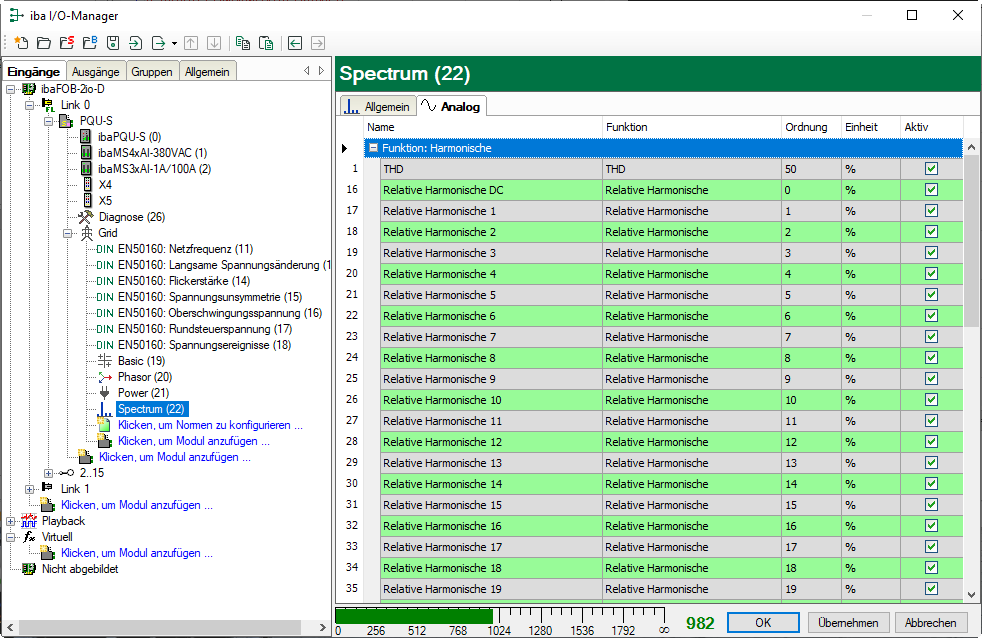
Task: Open the Allgemein tab in Spectrum panel
Action: pos(378,106)
